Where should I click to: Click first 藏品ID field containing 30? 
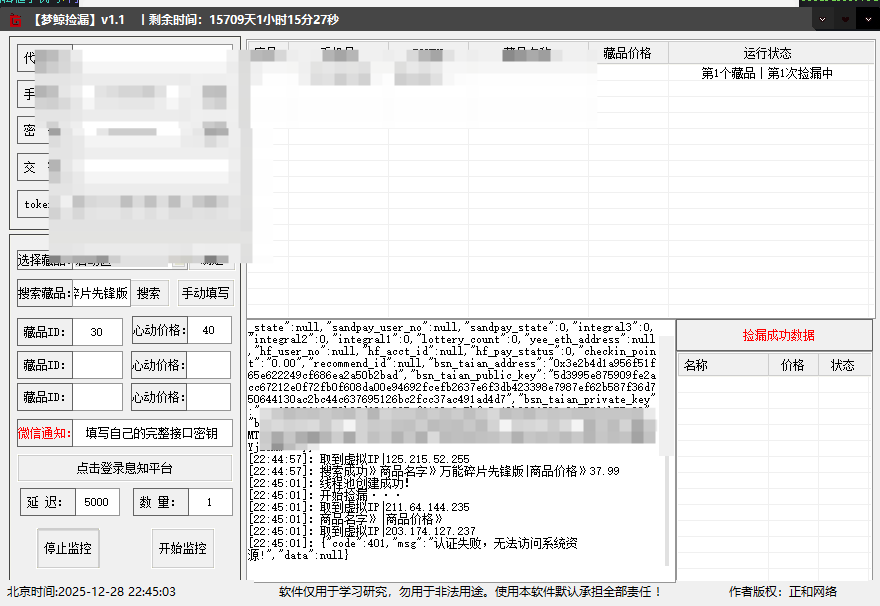click(x=97, y=332)
